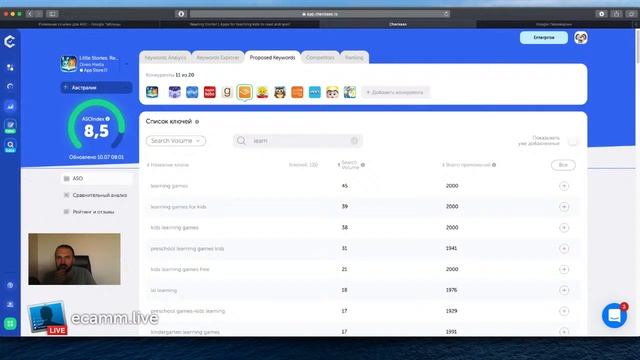Open the chat support bubble
The width and height of the screenshot is (640, 360).
coord(614,315)
